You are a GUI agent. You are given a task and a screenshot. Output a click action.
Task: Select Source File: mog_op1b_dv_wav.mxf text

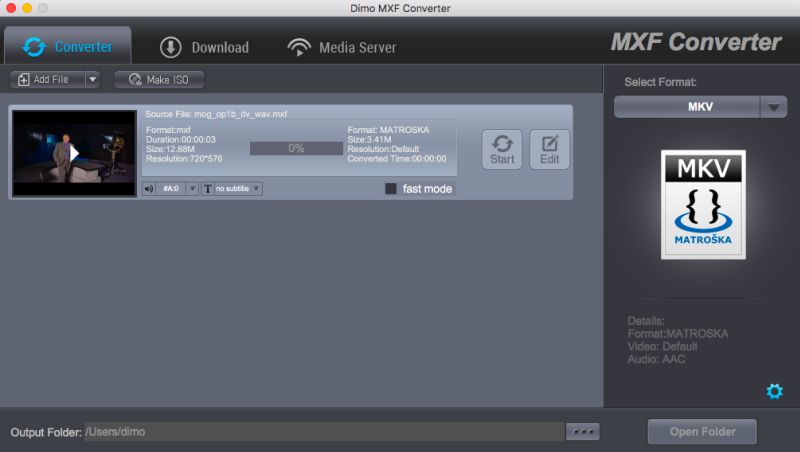(216, 114)
